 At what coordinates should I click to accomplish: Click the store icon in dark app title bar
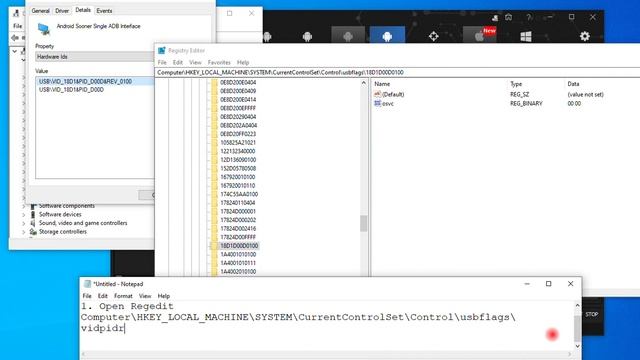click(x=509, y=18)
